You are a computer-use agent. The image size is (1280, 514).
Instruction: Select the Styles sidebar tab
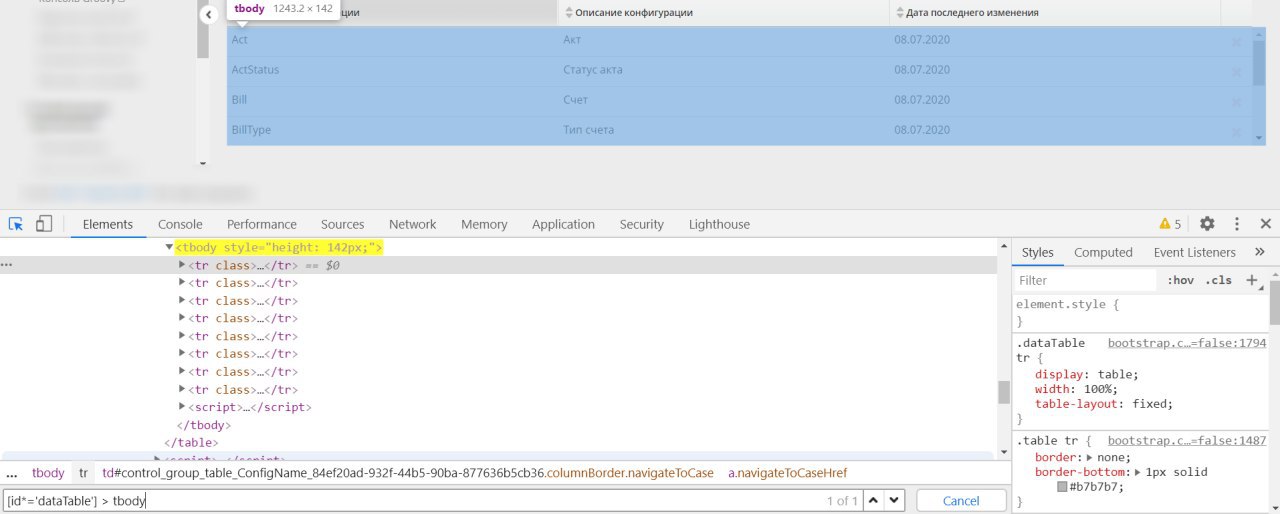1037,252
